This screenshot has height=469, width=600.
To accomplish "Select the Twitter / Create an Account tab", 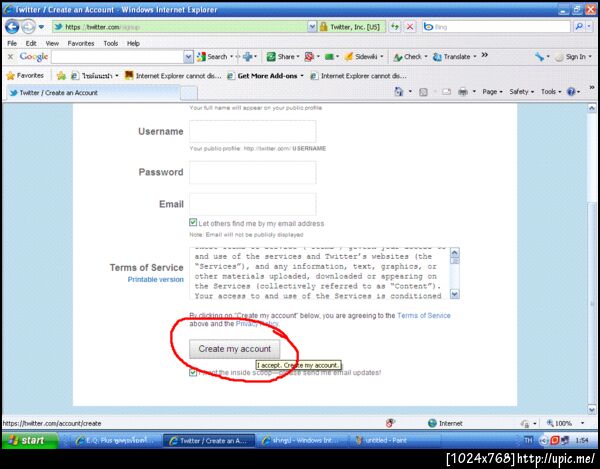I will coord(92,93).
